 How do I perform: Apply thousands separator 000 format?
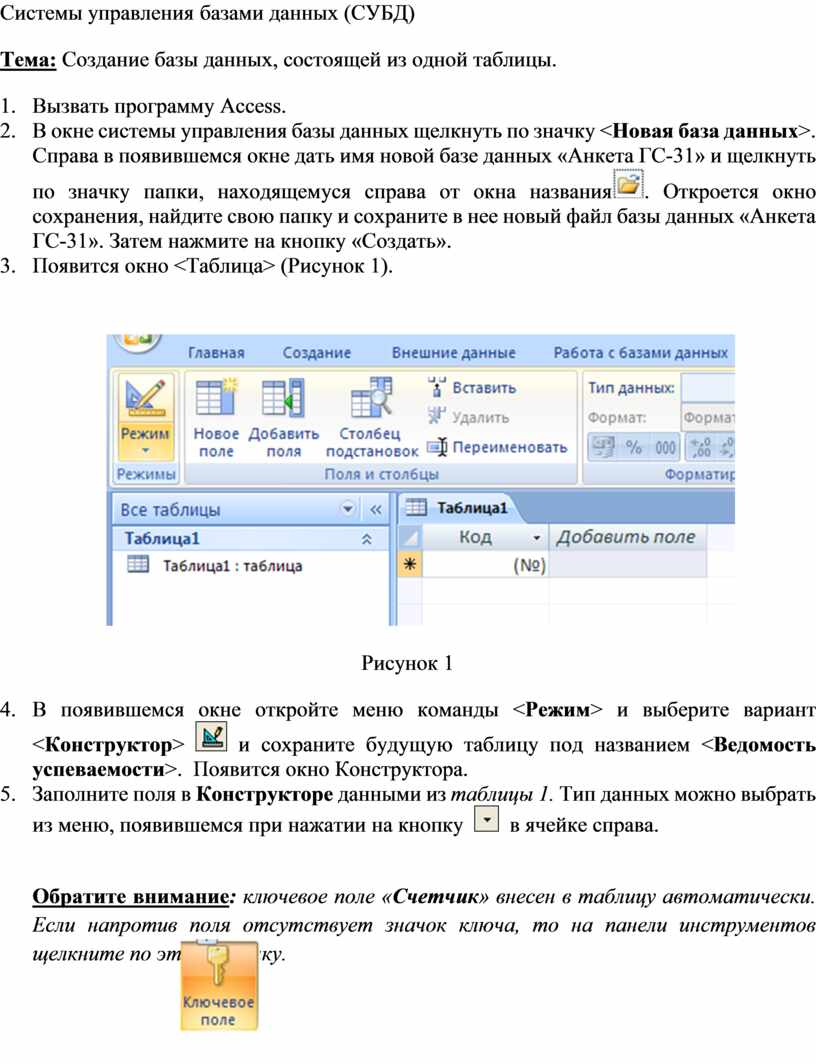pyautogui.click(x=665, y=446)
